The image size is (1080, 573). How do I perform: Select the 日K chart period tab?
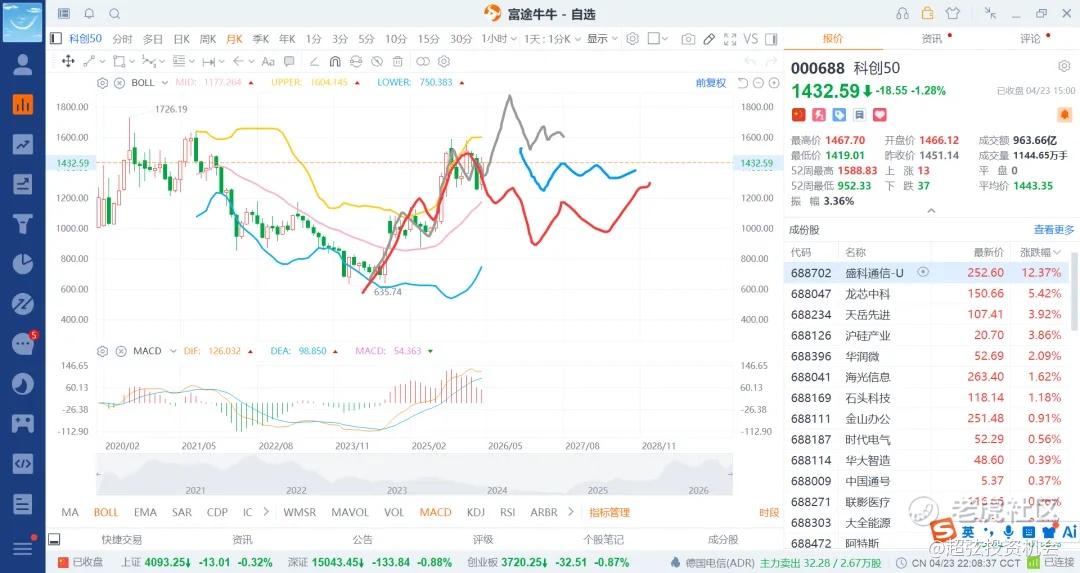(181, 39)
